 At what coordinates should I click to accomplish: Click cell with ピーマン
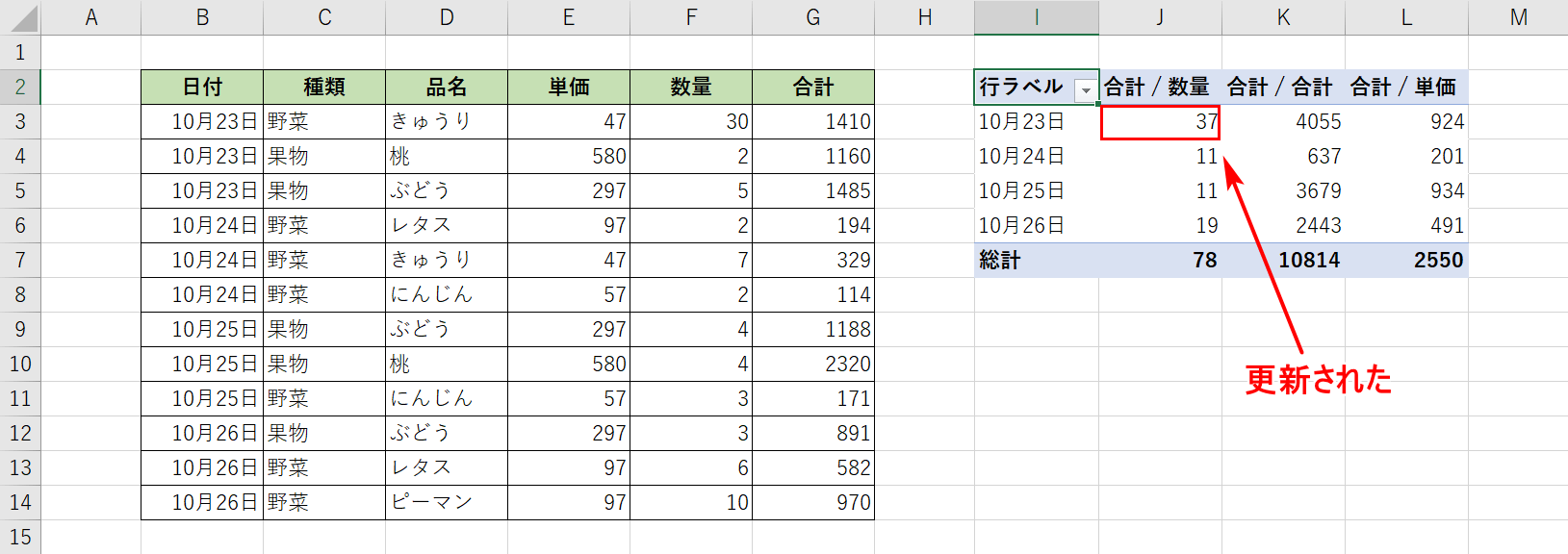pyautogui.click(x=447, y=502)
